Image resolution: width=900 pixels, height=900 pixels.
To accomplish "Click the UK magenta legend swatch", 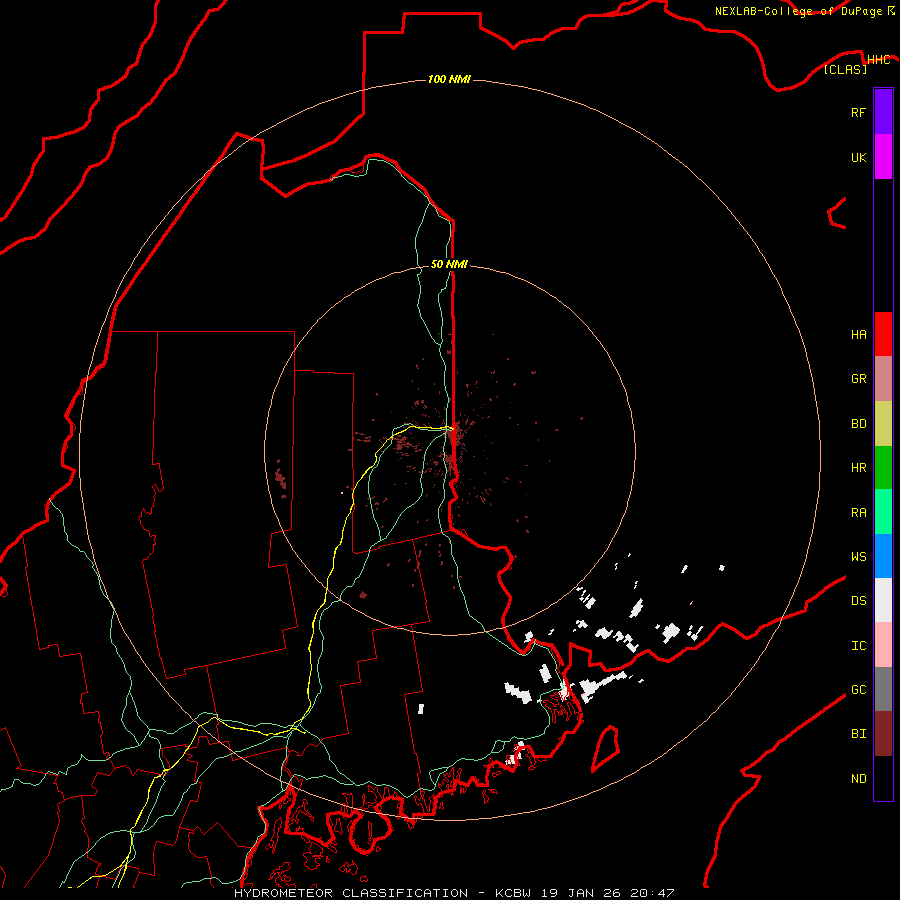I will [x=883, y=157].
